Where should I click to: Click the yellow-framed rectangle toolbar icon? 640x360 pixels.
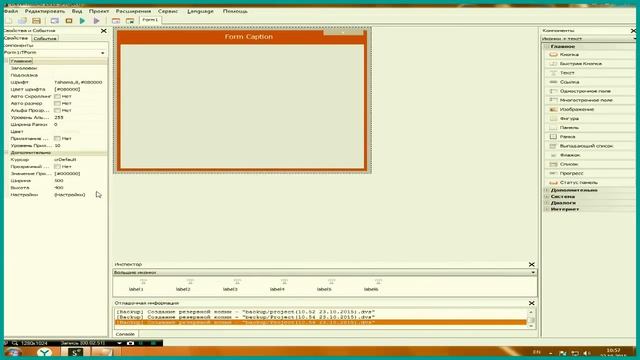coord(69,20)
